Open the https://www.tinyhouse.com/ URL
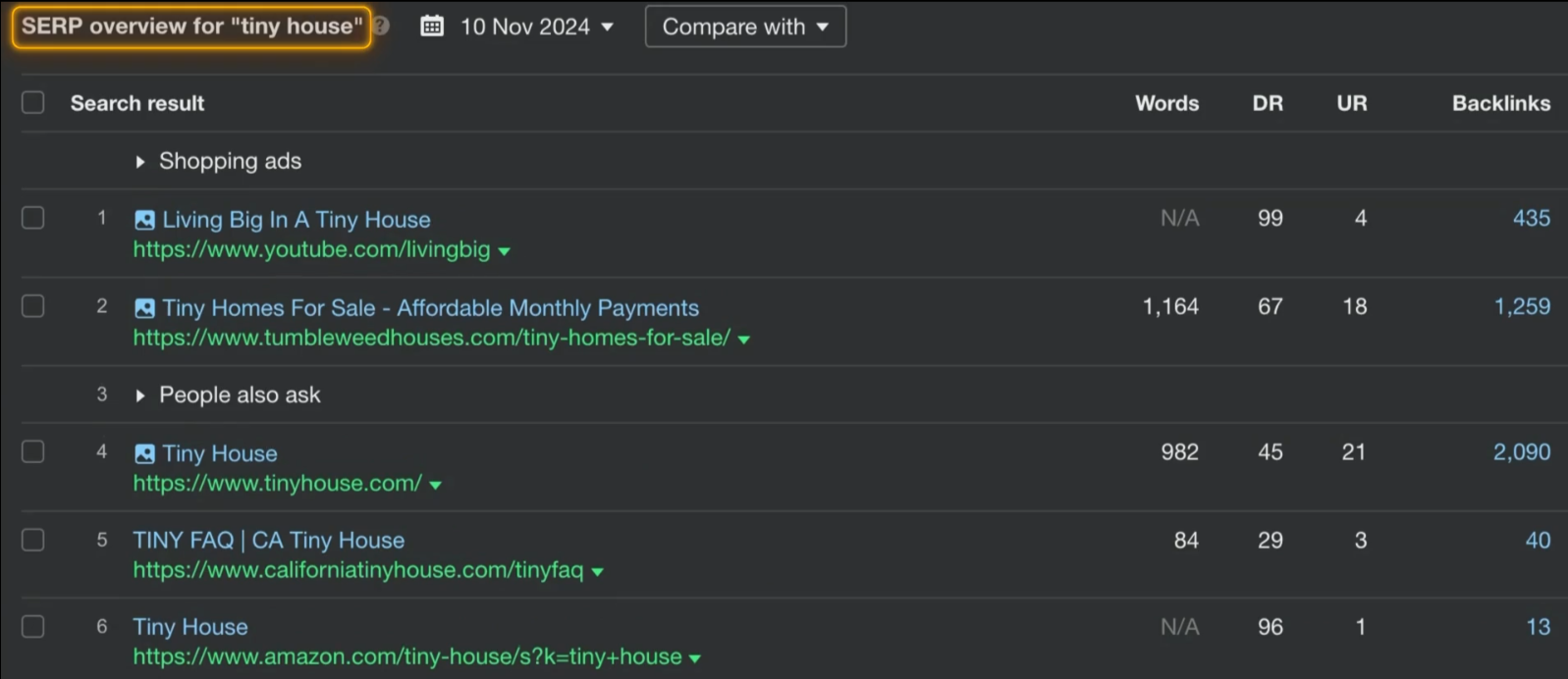 tap(278, 483)
